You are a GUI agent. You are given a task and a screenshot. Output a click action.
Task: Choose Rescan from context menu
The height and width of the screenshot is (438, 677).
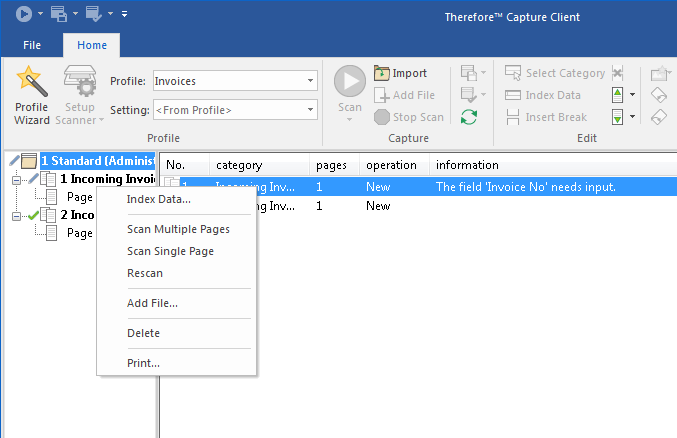pyautogui.click(x=176, y=273)
